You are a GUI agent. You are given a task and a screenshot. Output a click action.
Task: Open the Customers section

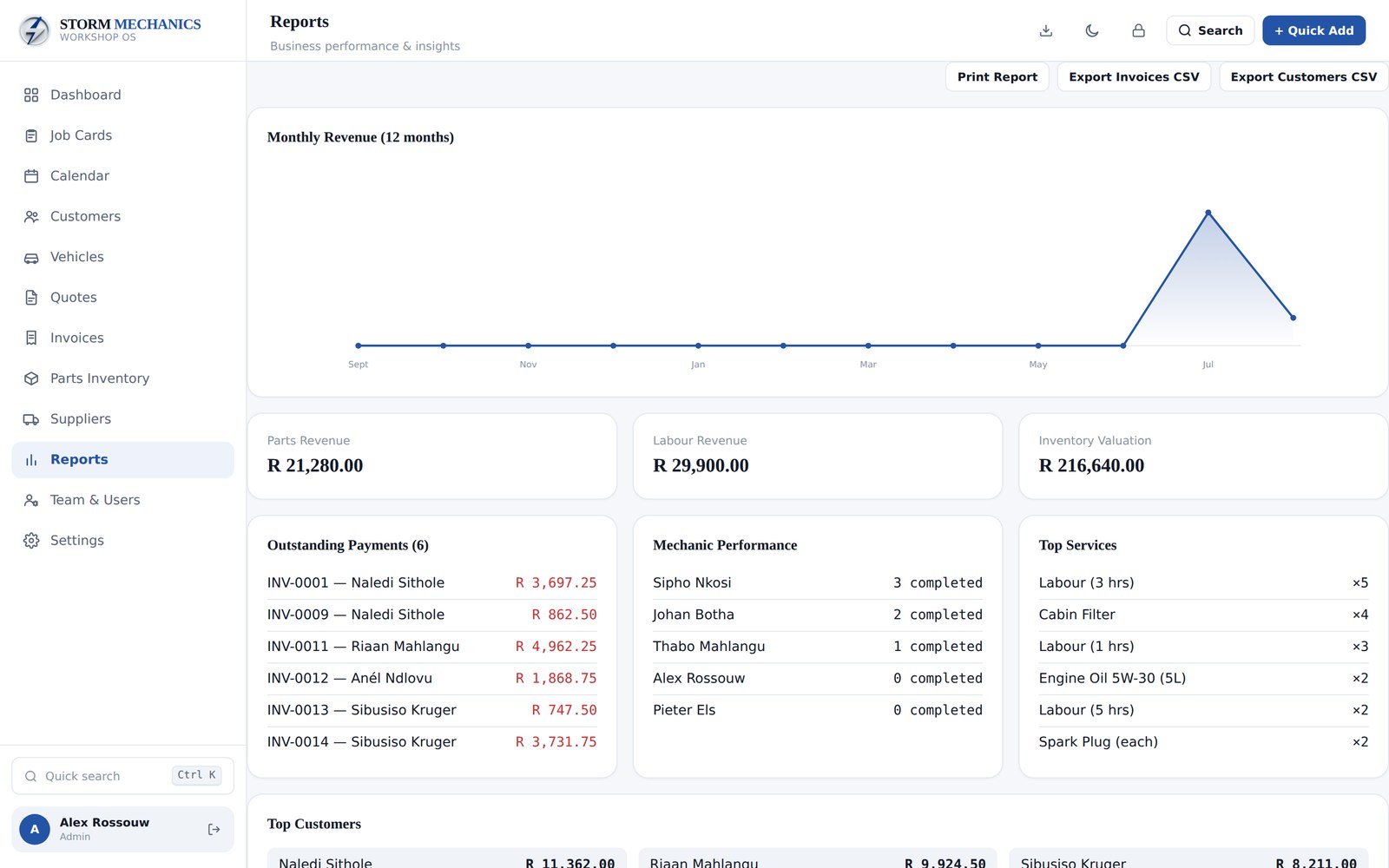tap(122, 216)
